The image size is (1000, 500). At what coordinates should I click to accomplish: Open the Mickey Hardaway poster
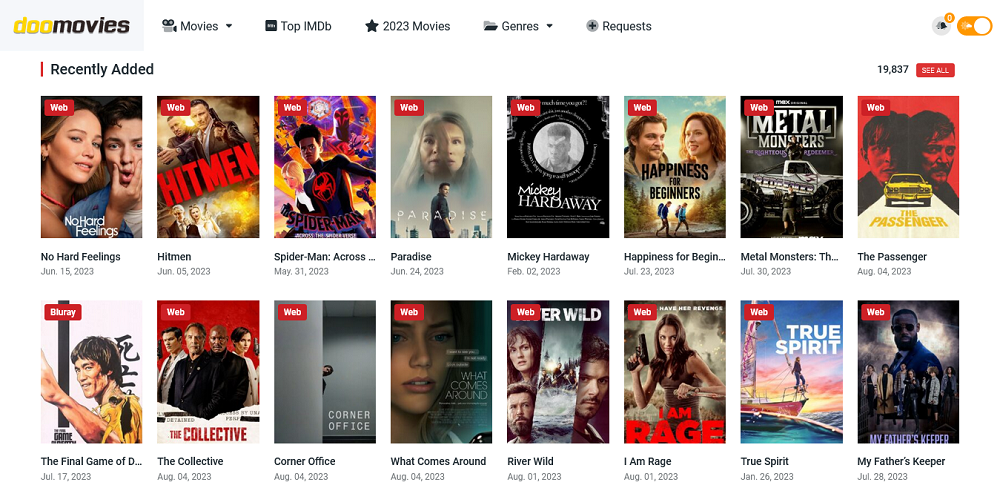[558, 167]
